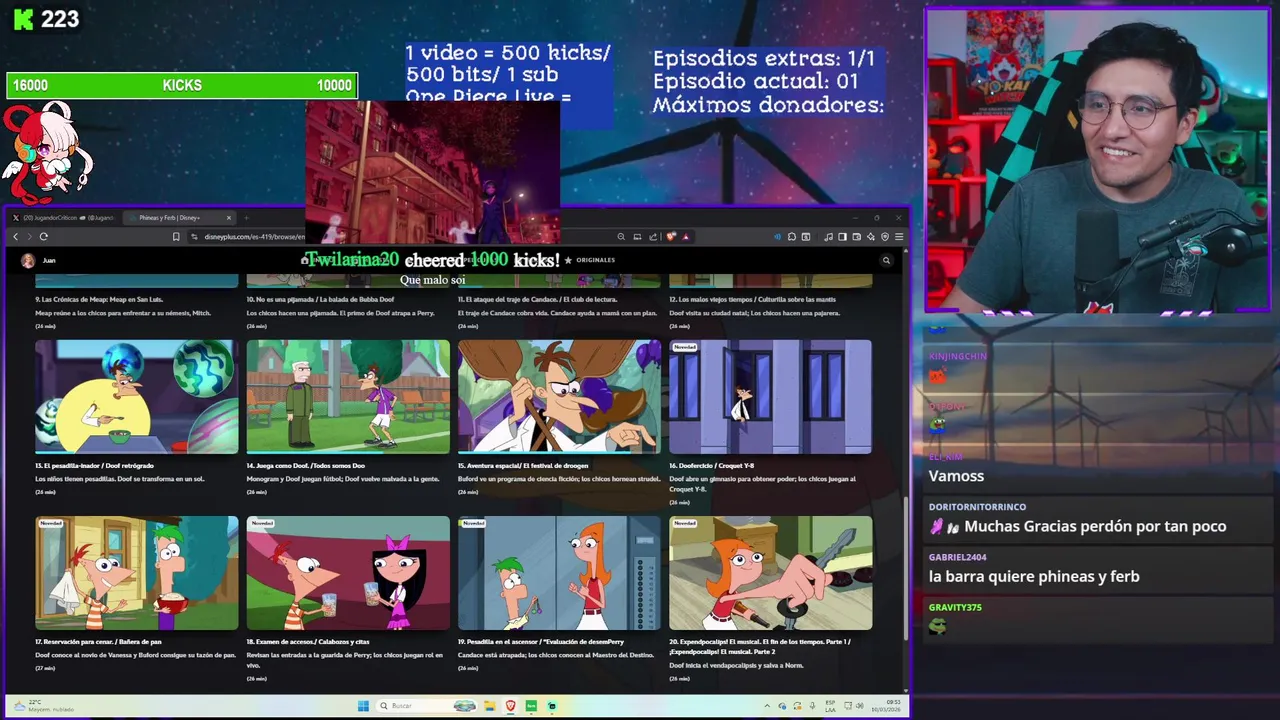Open the ESP LAA language switcher

pos(830,706)
